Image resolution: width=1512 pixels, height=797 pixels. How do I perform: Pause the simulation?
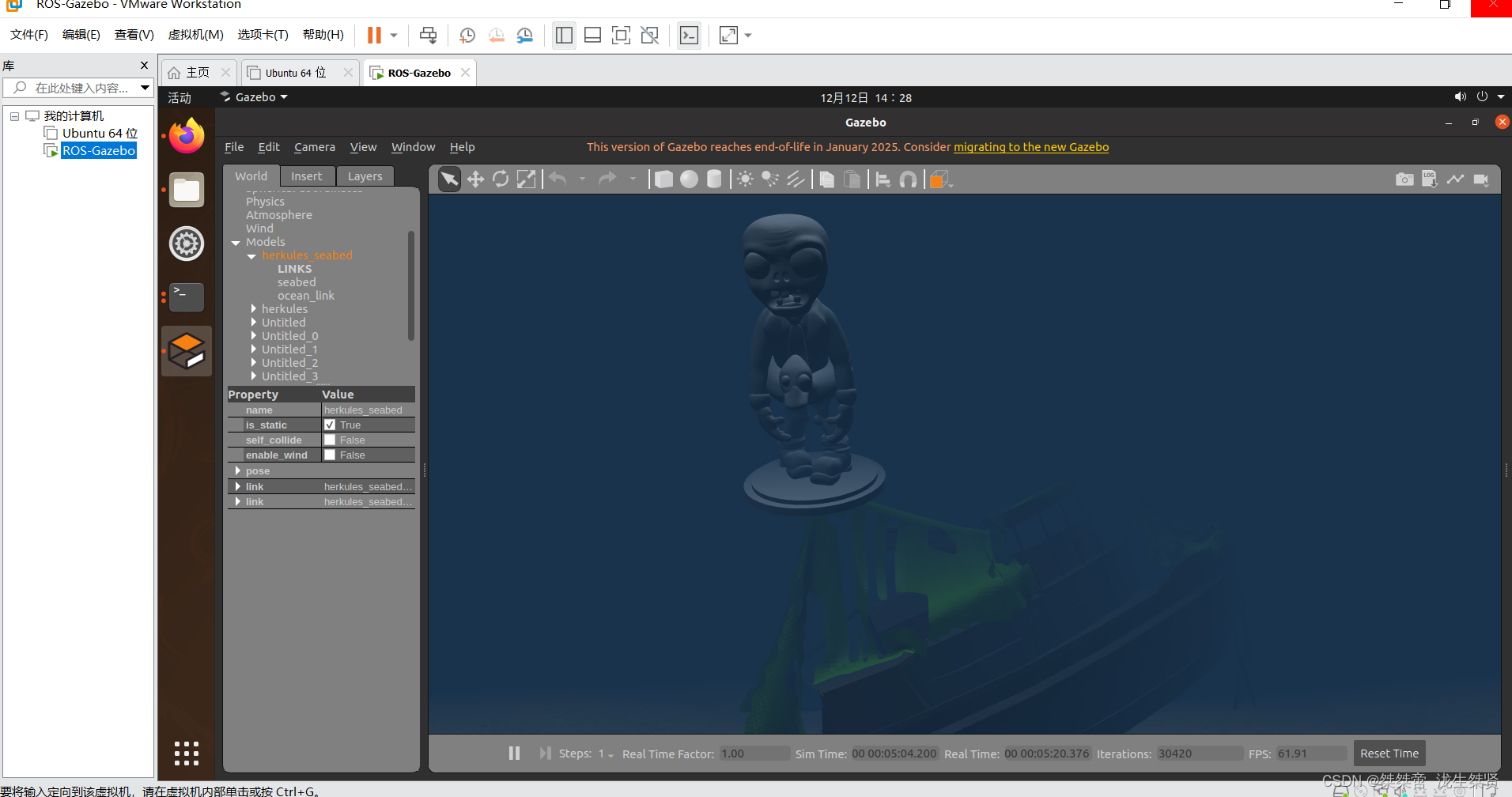click(x=514, y=754)
